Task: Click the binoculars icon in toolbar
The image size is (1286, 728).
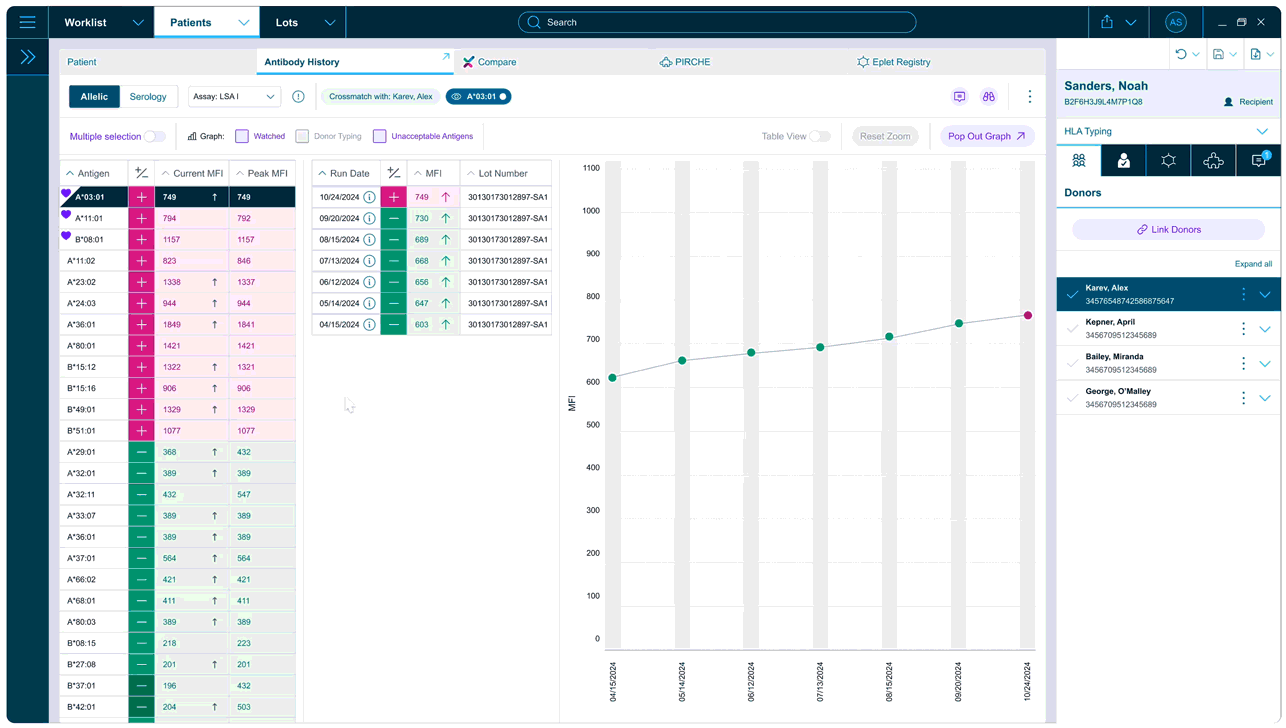Action: (x=988, y=97)
